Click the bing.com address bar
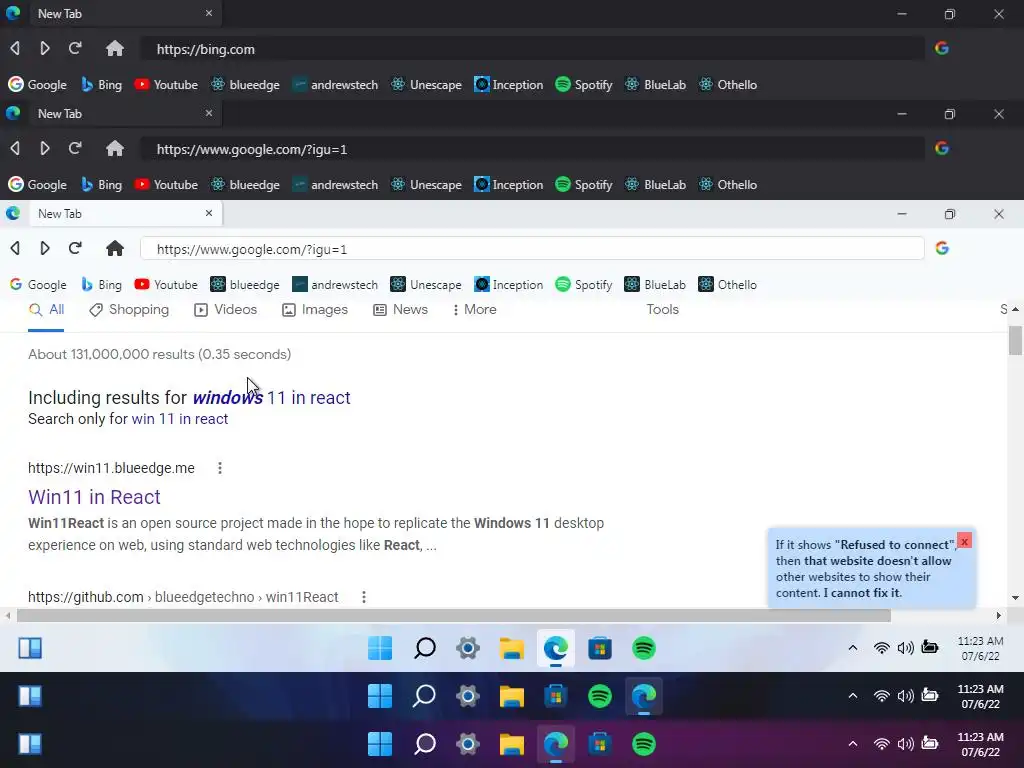Viewport: 1024px width, 768px height. [x=532, y=49]
